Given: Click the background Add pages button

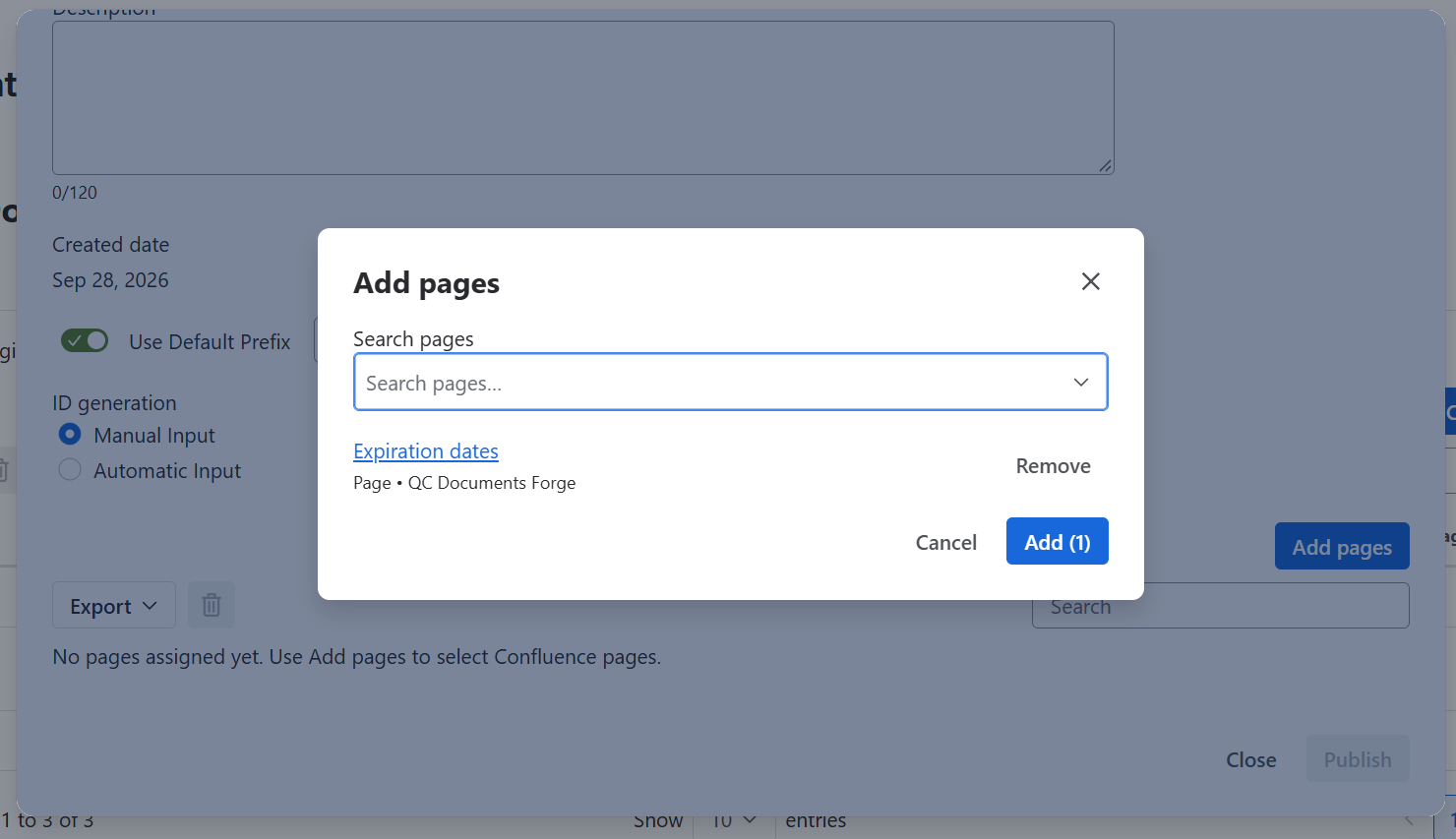Looking at the screenshot, I should coord(1342,546).
